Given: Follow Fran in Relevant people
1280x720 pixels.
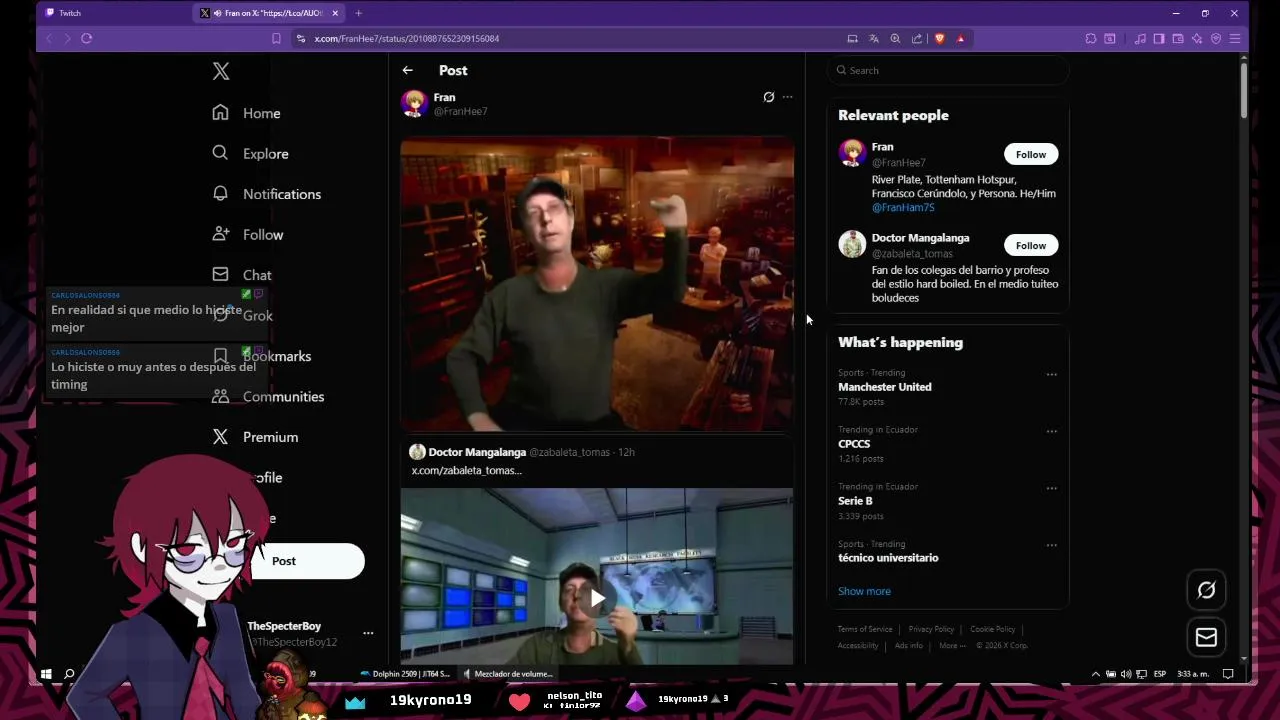Looking at the screenshot, I should (x=1031, y=154).
